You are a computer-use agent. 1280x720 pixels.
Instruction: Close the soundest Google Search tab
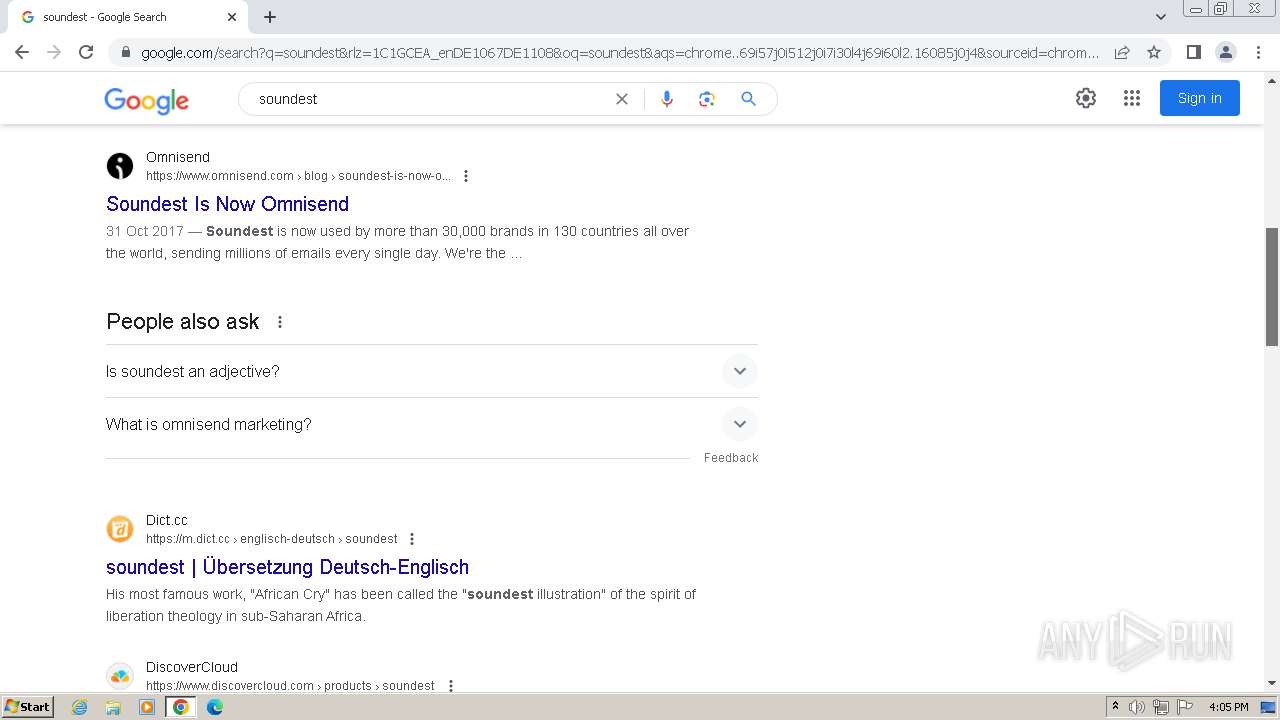(x=232, y=17)
